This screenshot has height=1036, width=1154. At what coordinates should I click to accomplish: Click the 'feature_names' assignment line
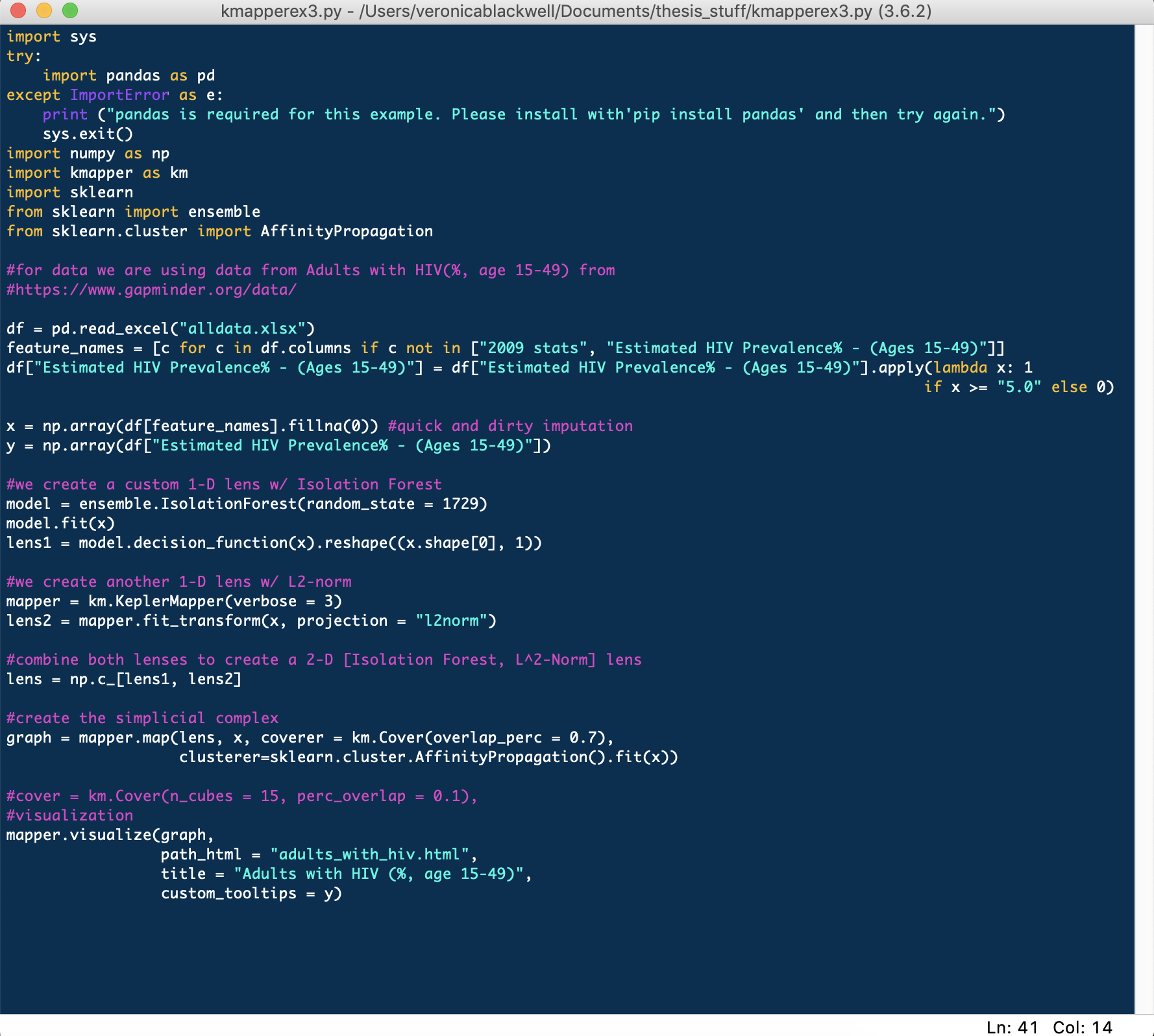506,349
